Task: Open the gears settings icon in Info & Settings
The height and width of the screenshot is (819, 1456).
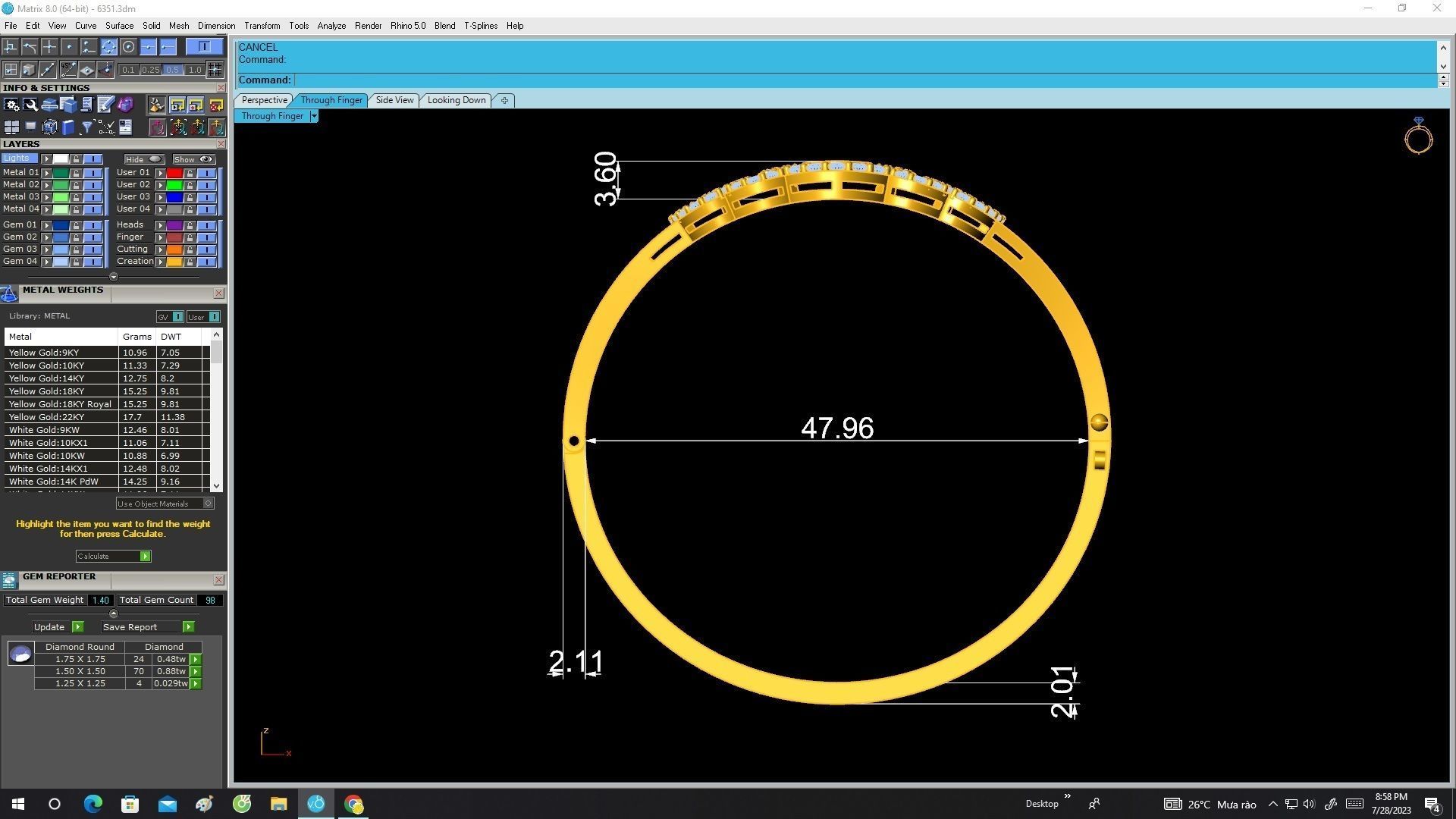Action: tap(11, 105)
